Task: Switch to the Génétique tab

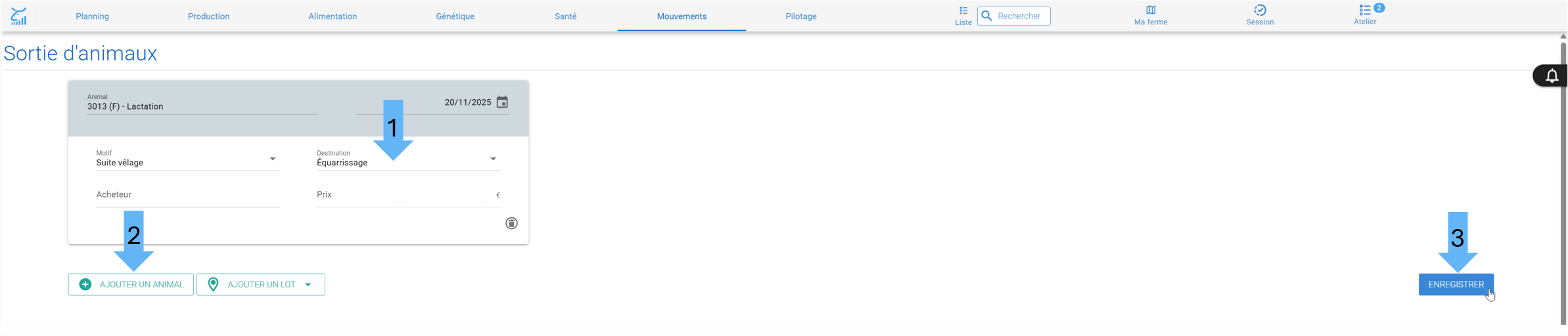Action: 455,16
